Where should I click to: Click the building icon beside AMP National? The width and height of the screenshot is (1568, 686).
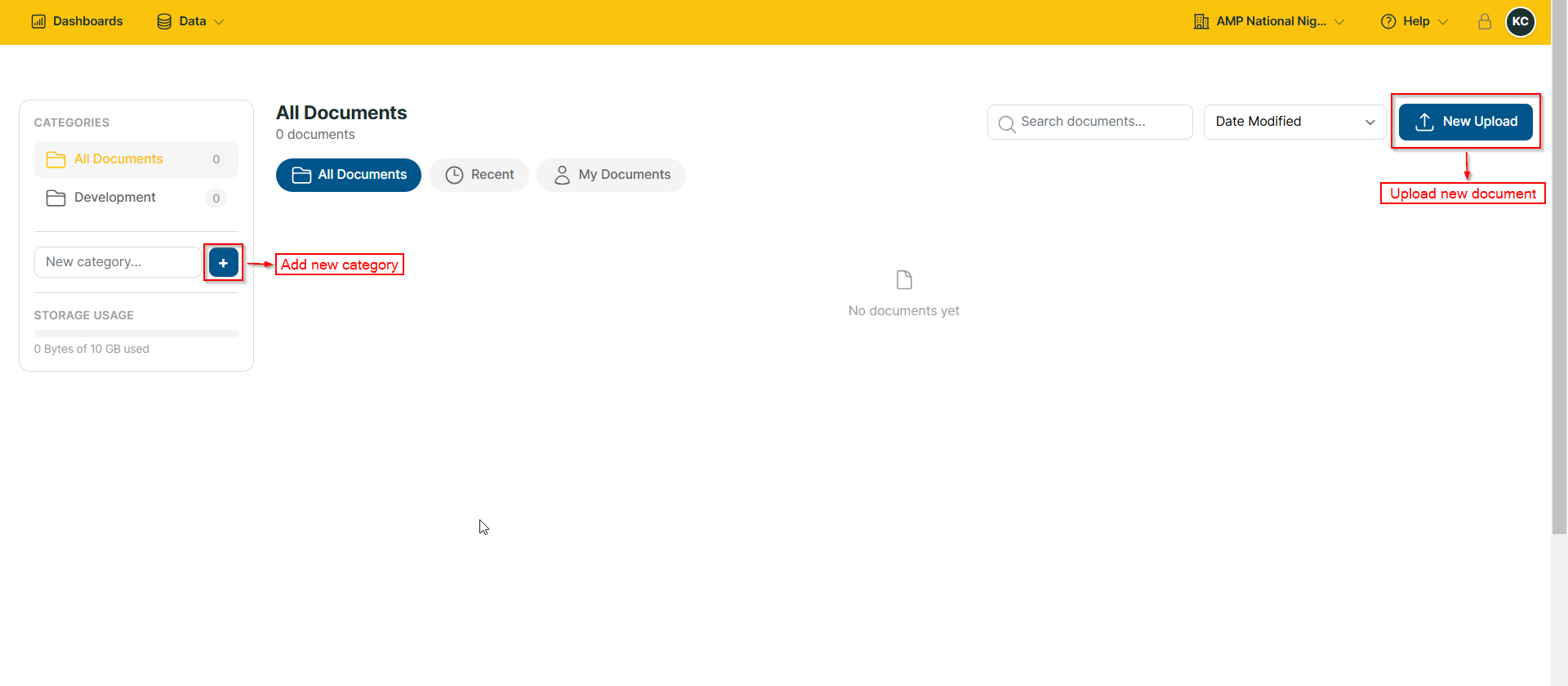pos(1201,21)
